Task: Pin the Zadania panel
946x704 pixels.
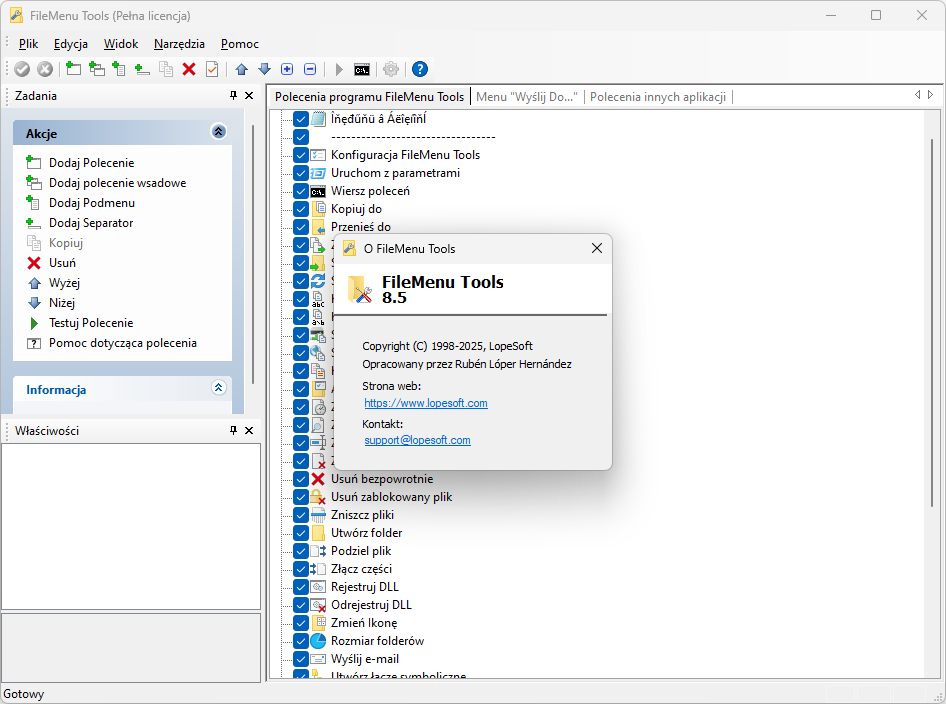Action: point(233,95)
